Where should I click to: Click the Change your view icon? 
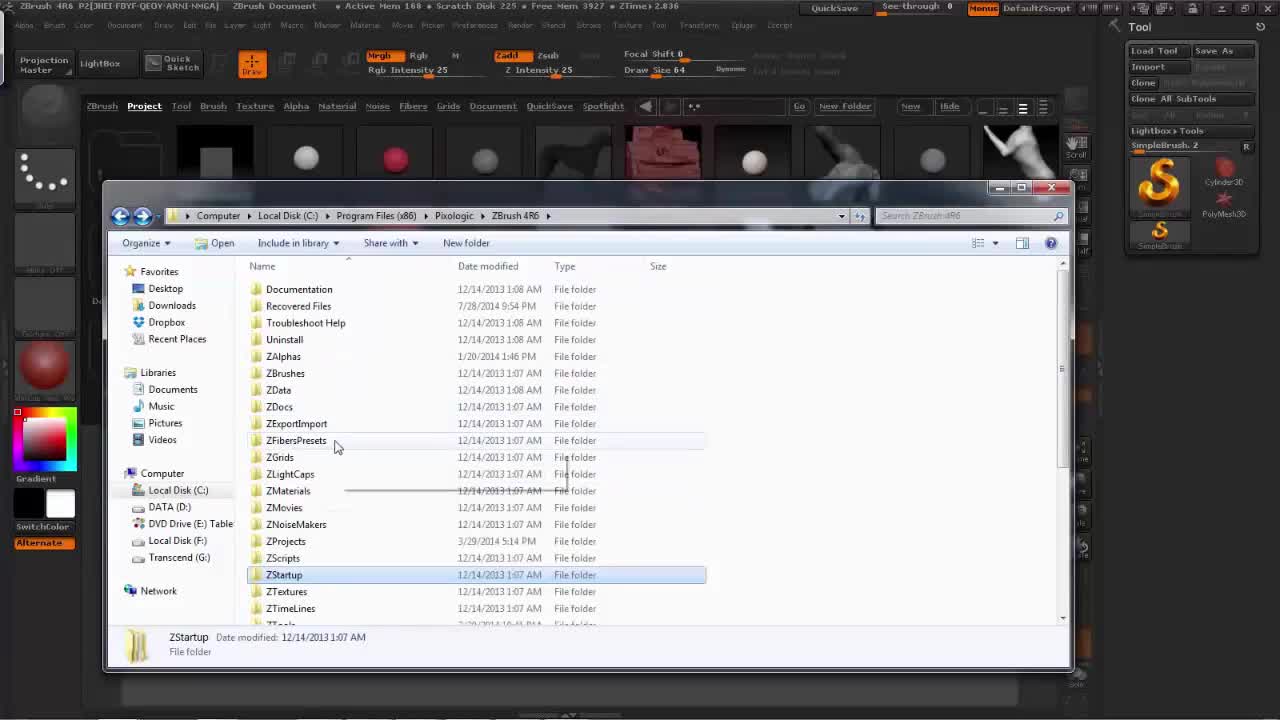click(978, 243)
